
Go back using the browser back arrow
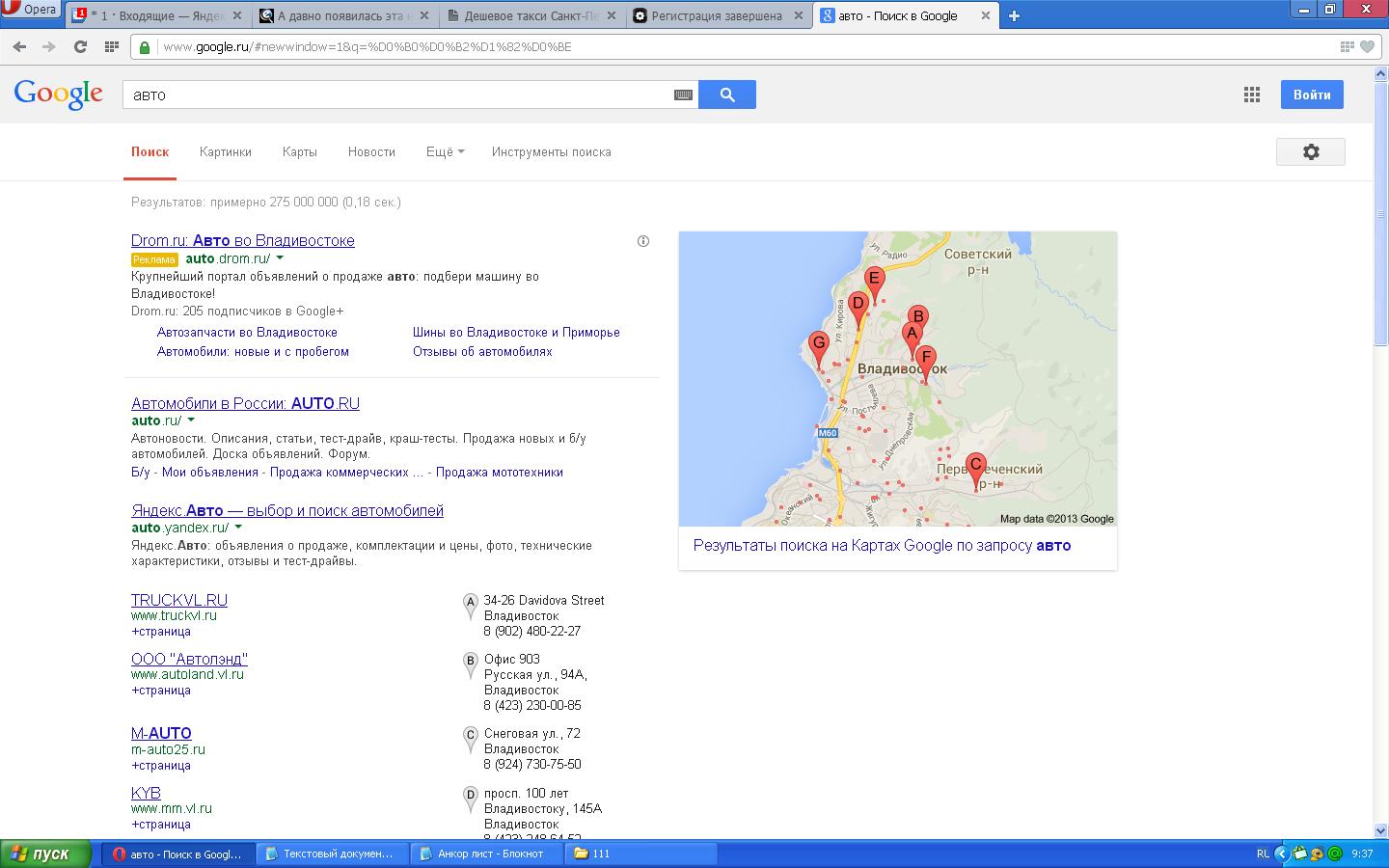pyautogui.click(x=19, y=46)
